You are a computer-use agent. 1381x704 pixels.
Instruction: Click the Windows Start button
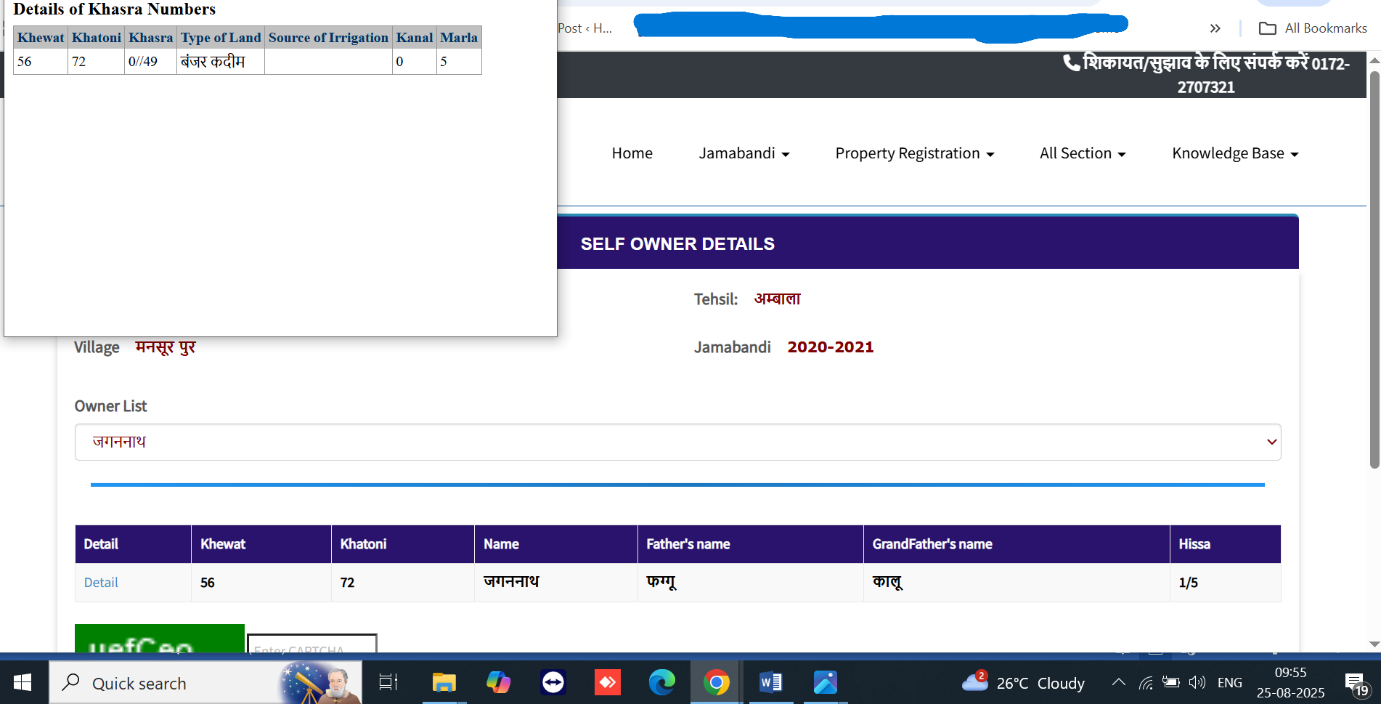22,683
